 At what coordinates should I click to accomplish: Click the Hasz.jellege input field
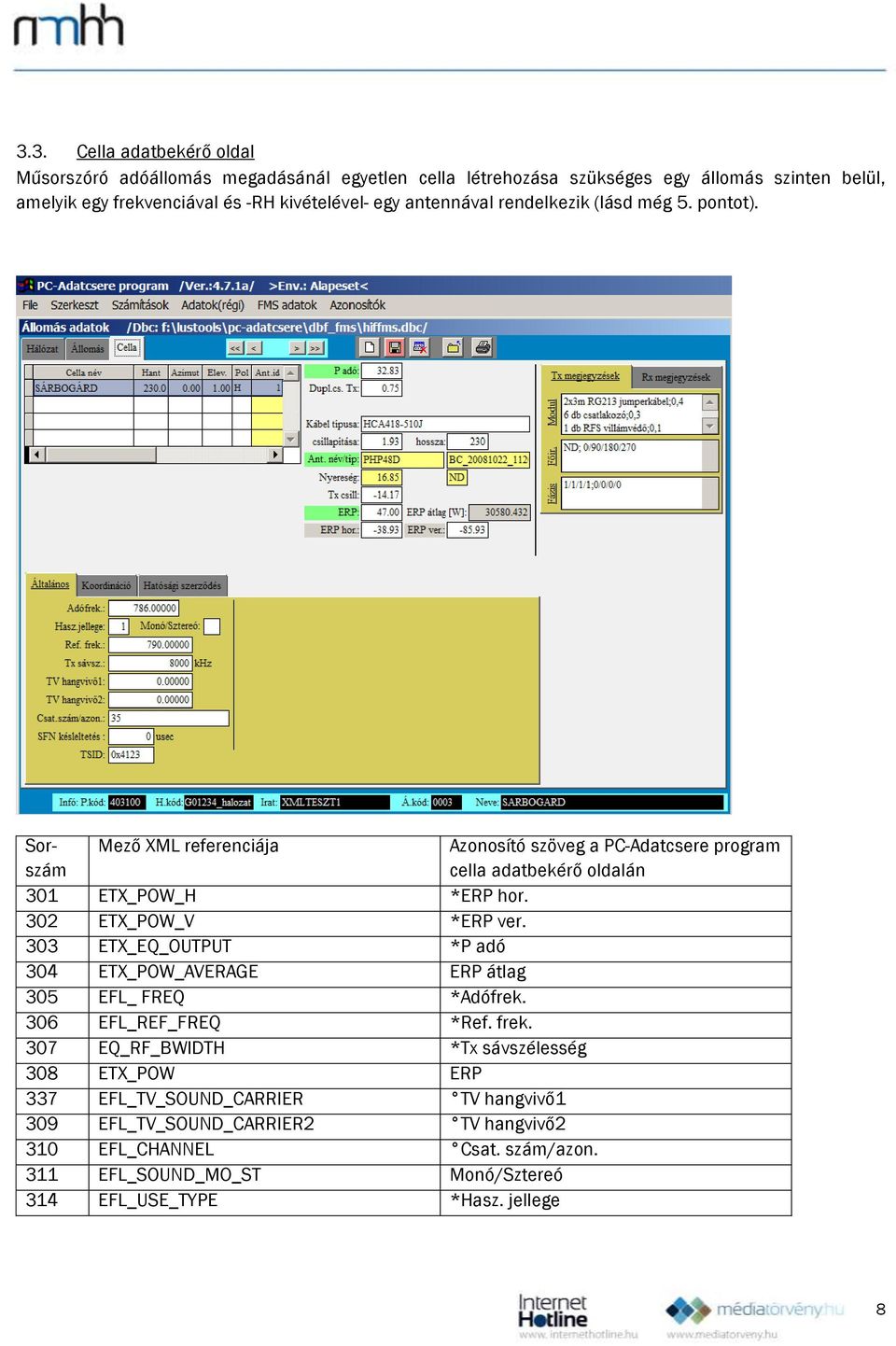[x=119, y=626]
